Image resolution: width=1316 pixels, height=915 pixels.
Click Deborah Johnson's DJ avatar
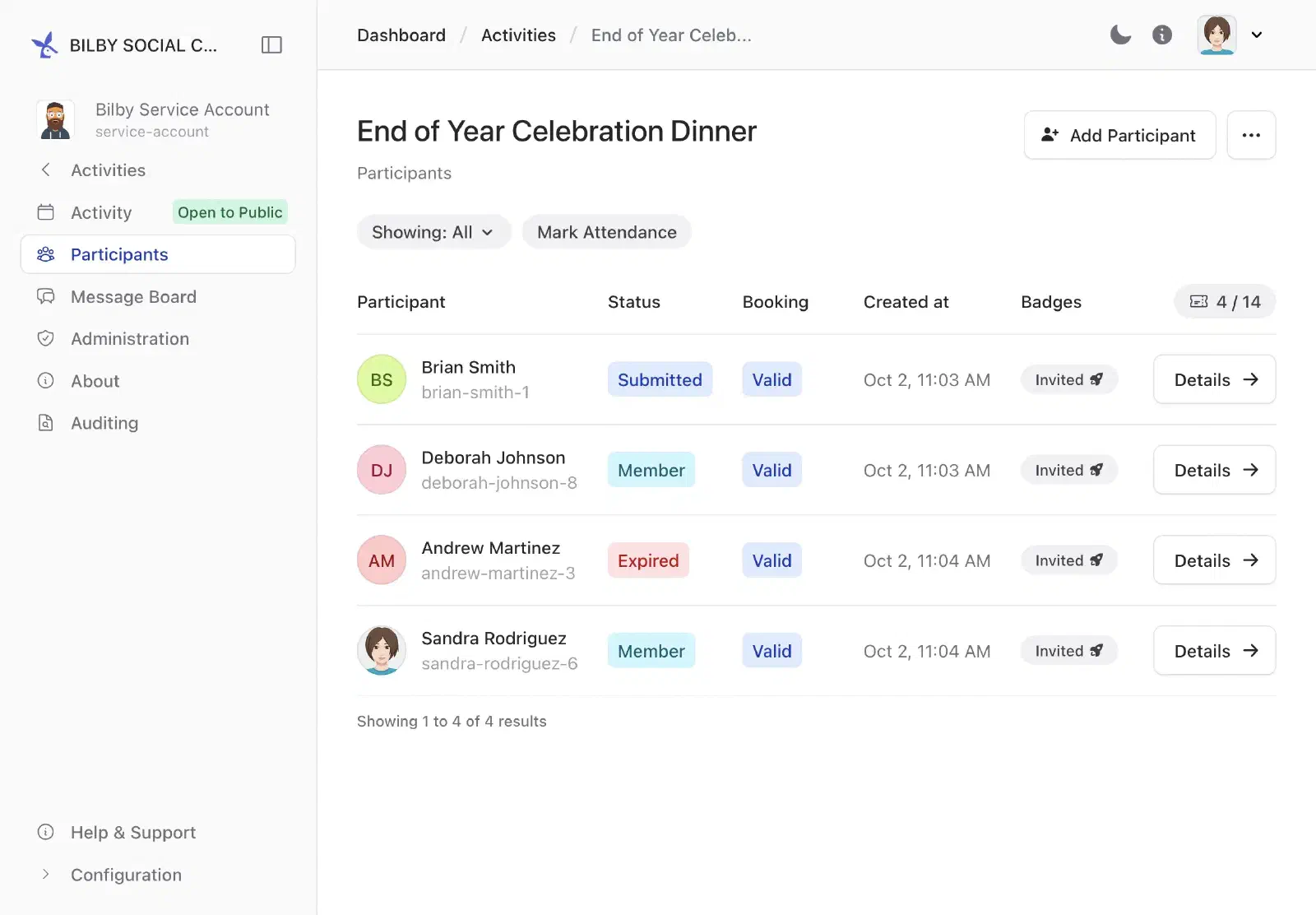coord(382,470)
